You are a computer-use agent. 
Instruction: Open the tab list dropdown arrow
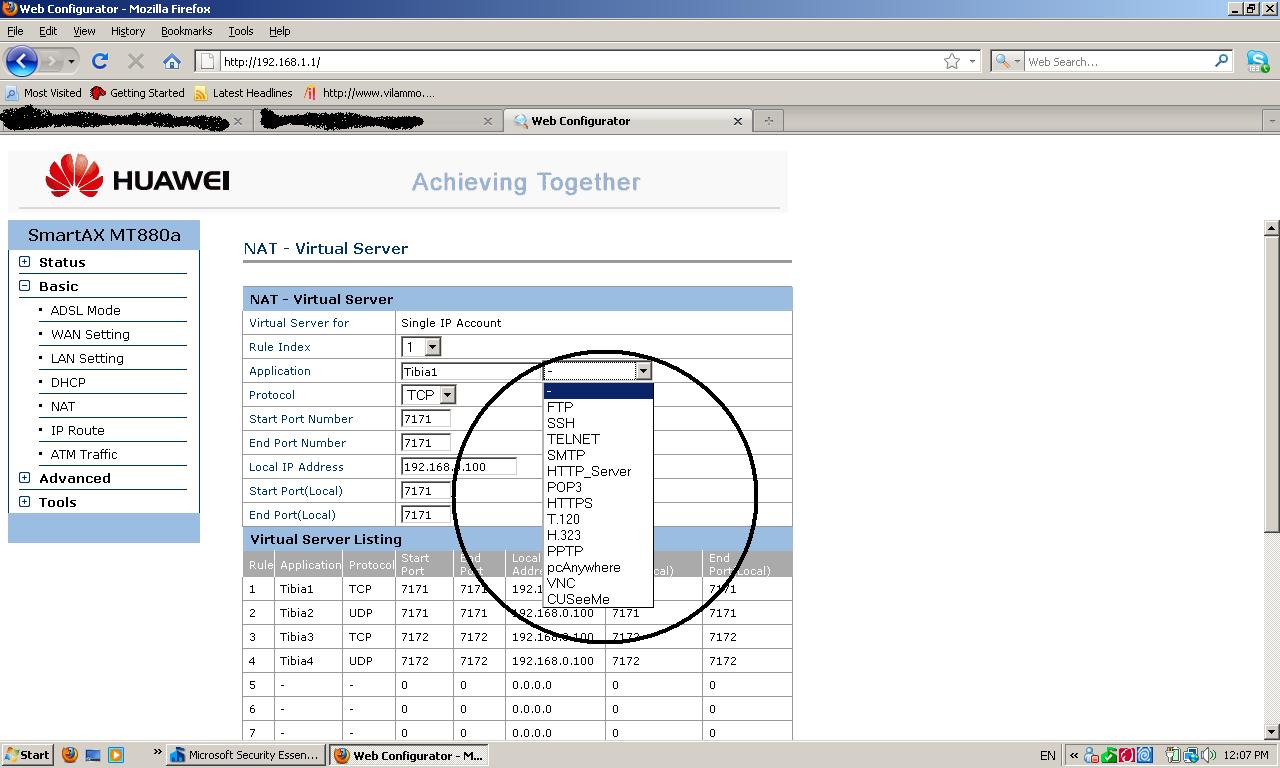pos(1271,121)
